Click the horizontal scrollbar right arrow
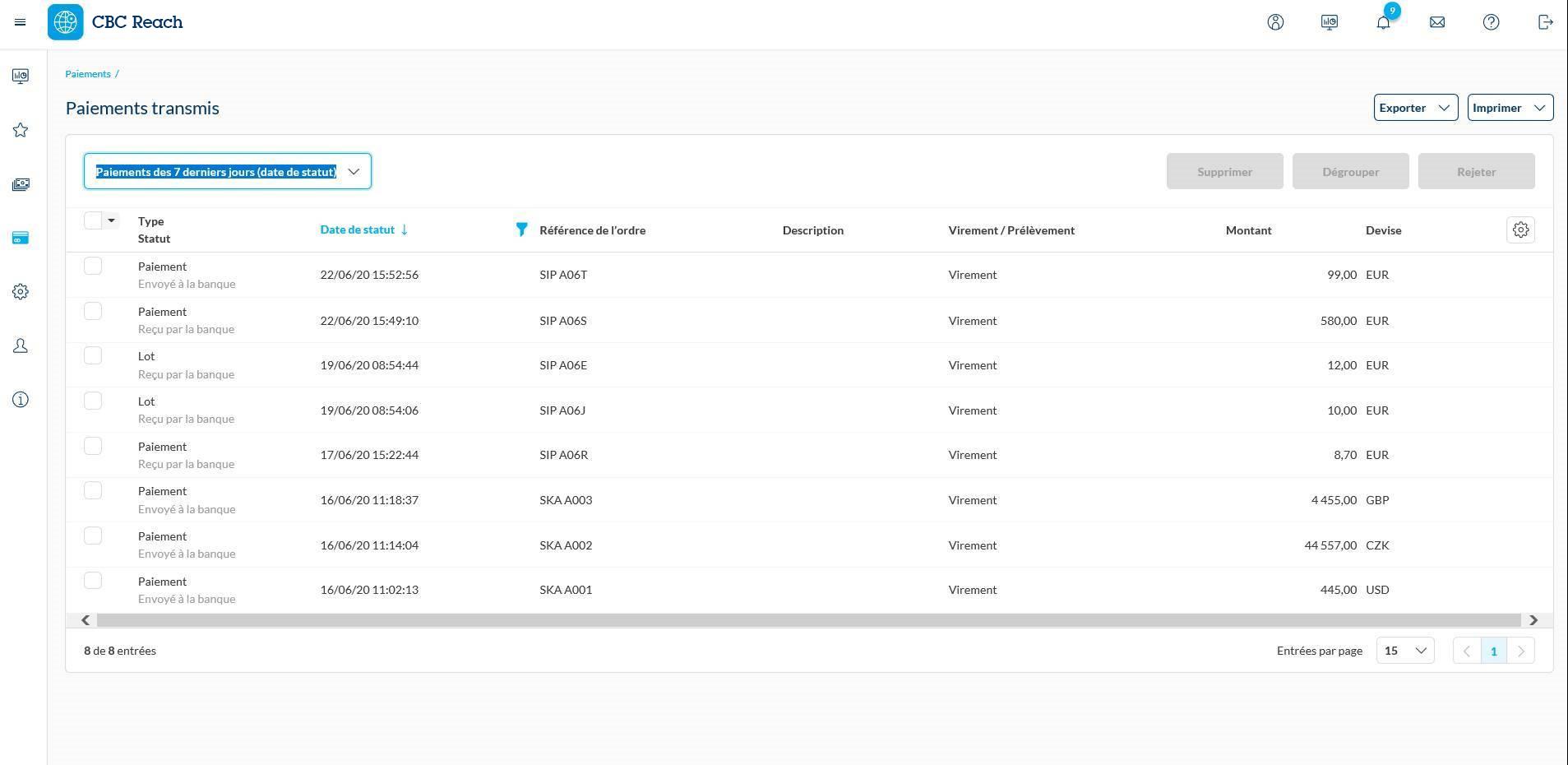 click(x=1533, y=620)
